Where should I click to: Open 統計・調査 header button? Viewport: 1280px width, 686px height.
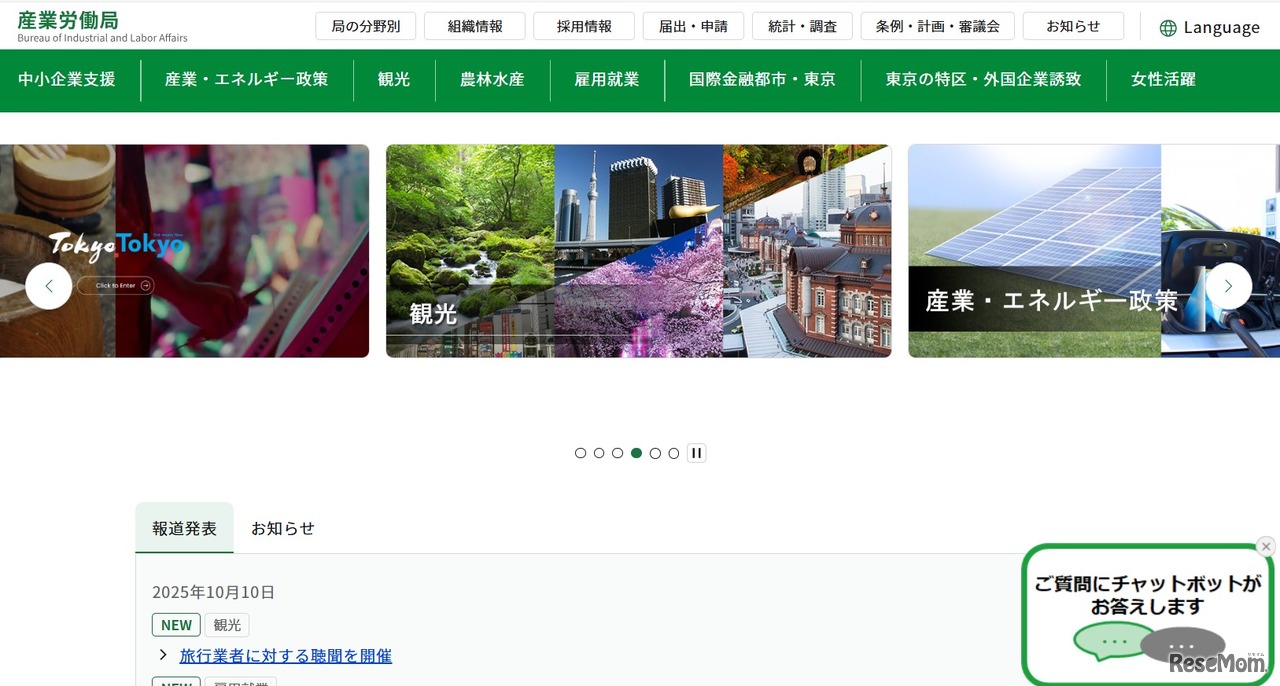[x=802, y=26]
